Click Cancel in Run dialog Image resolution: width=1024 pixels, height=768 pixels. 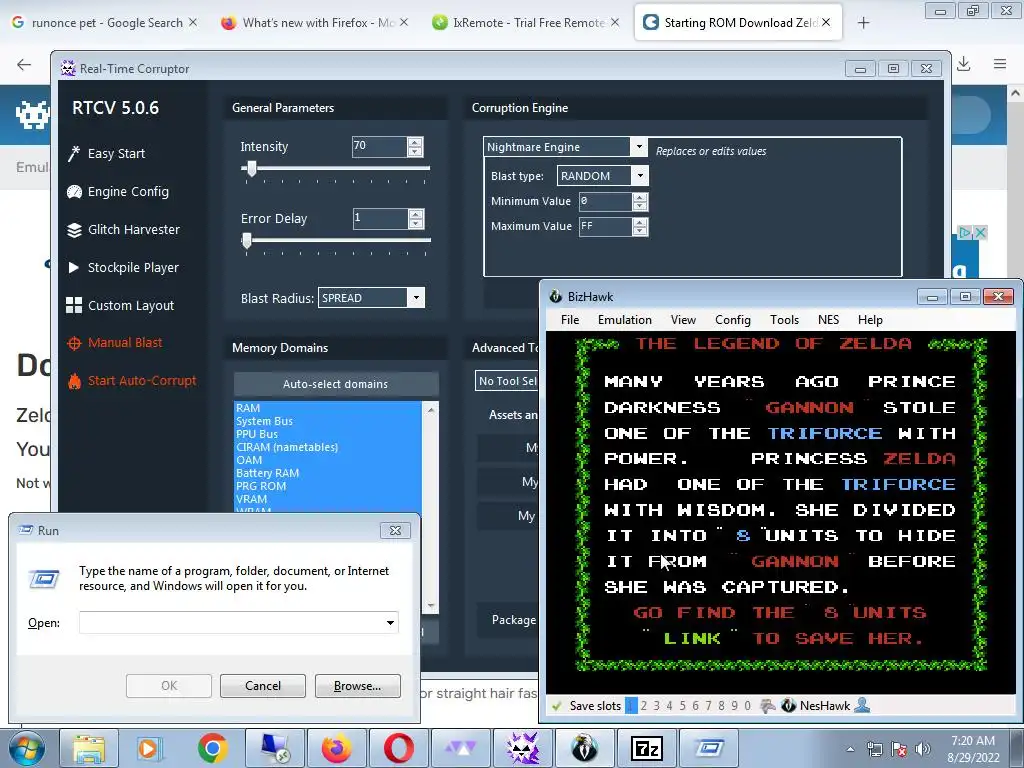(x=263, y=686)
